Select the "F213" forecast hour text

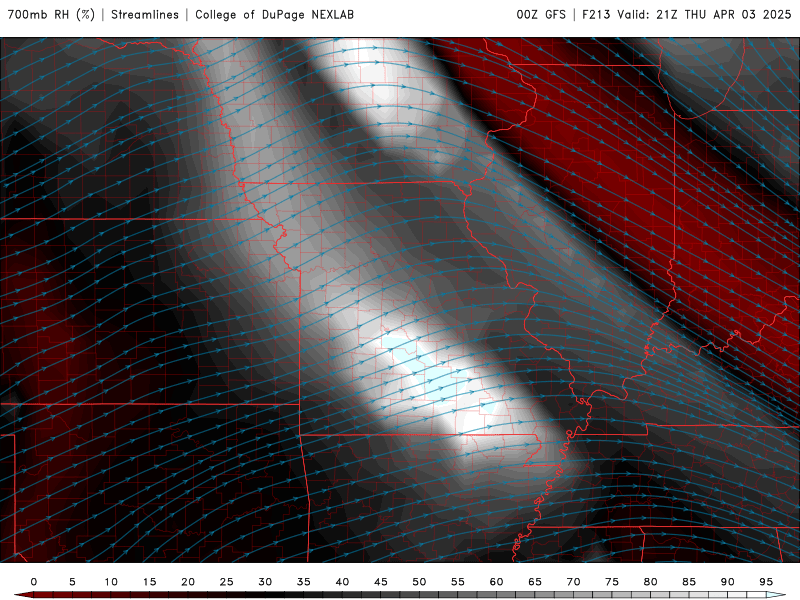[596, 14]
